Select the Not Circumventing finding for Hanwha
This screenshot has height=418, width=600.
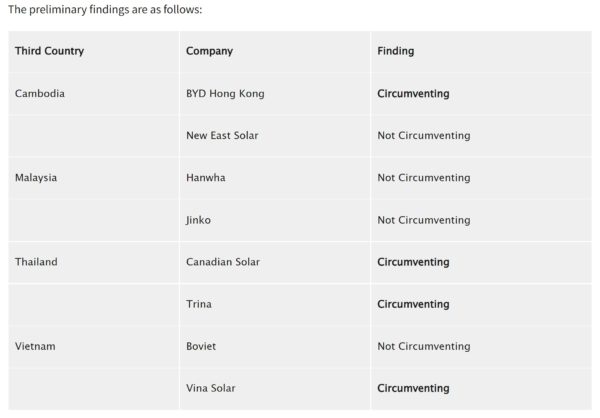[x=423, y=178]
